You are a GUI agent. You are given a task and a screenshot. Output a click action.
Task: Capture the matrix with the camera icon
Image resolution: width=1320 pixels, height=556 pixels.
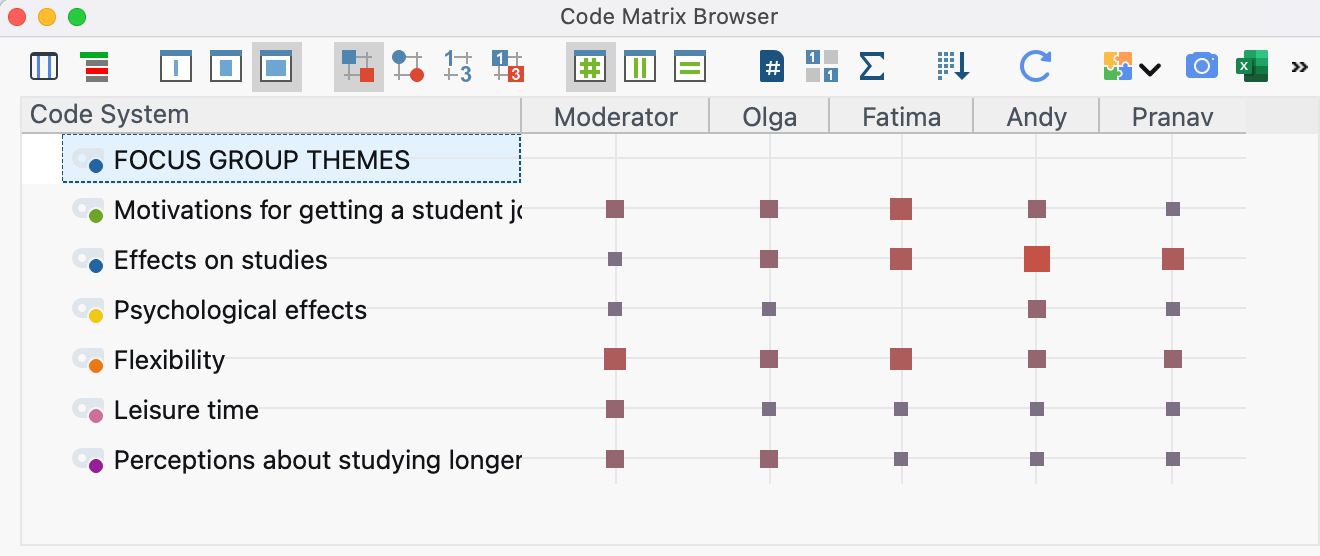coord(1201,67)
